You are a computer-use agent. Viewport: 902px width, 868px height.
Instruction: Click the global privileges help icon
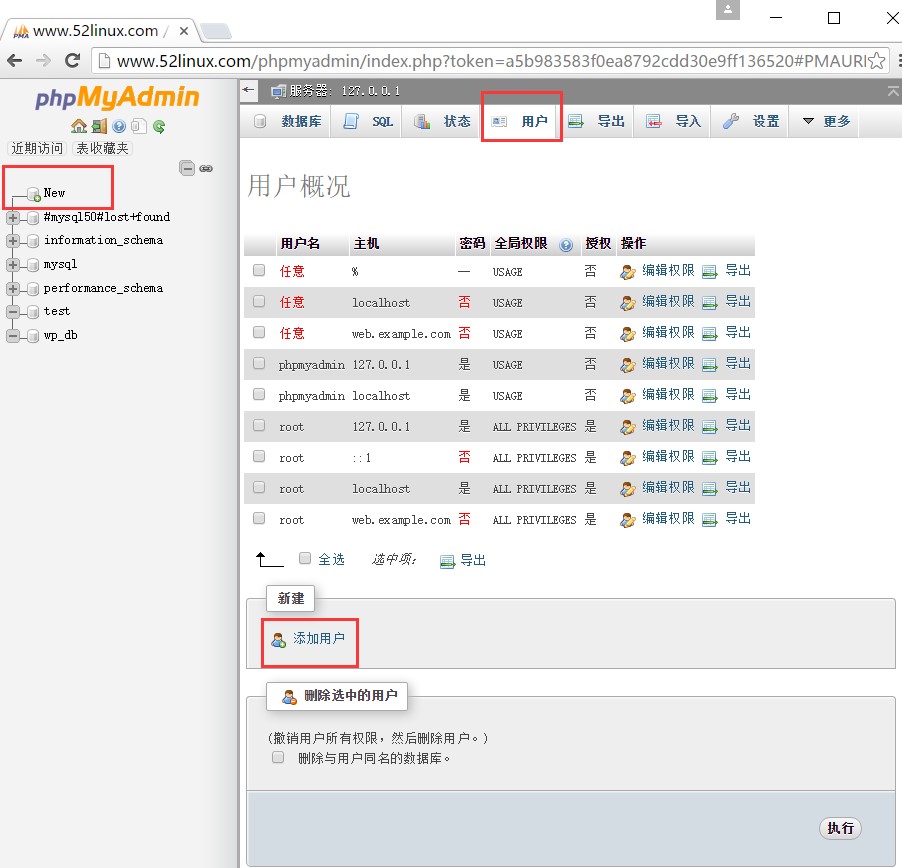(566, 245)
